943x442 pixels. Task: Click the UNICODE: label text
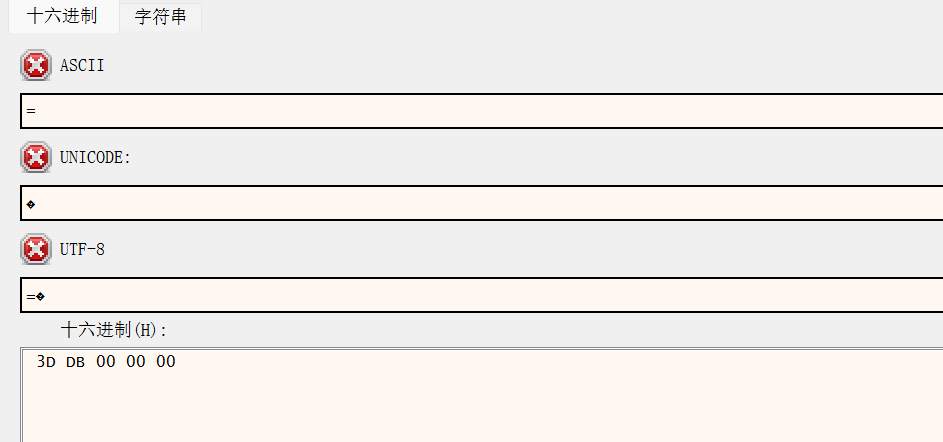96,157
